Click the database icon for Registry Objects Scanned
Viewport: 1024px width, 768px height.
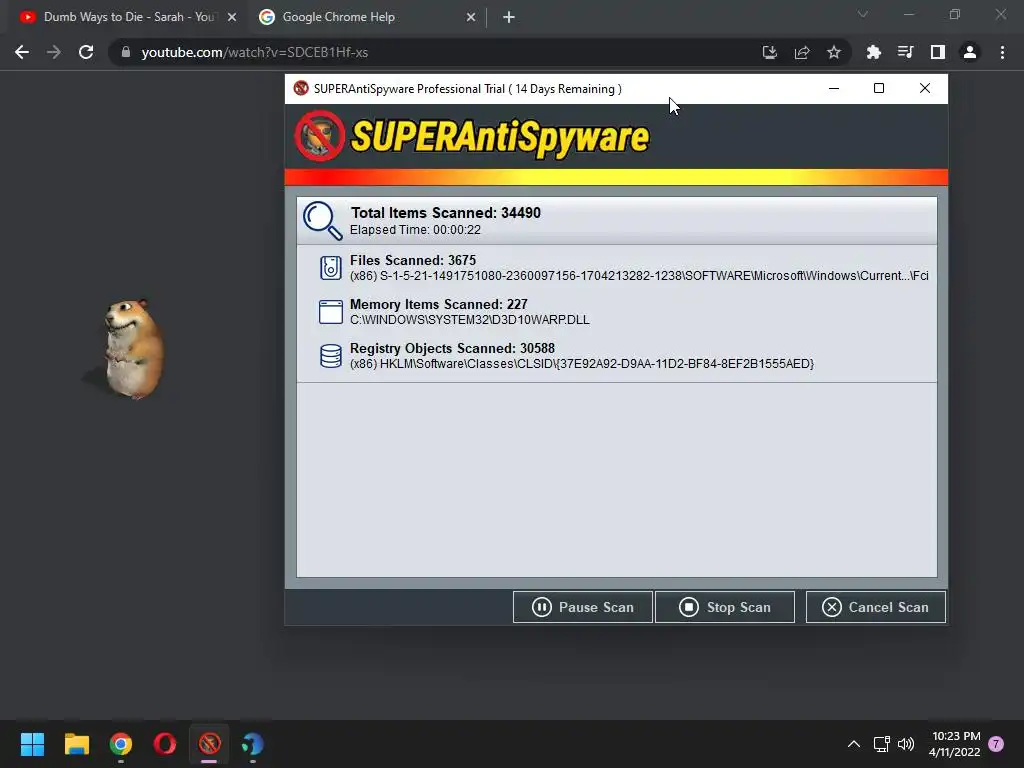click(x=330, y=356)
